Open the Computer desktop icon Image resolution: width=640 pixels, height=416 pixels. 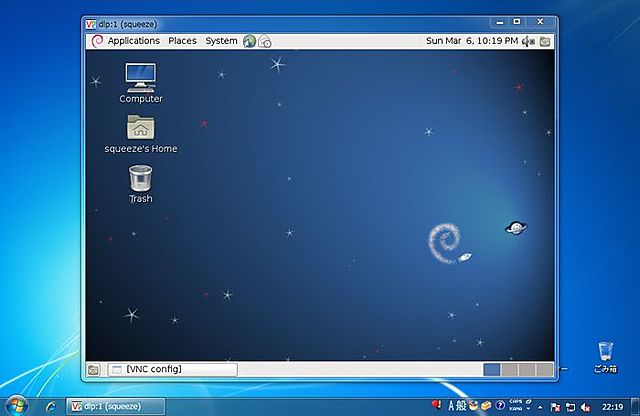[x=140, y=82]
